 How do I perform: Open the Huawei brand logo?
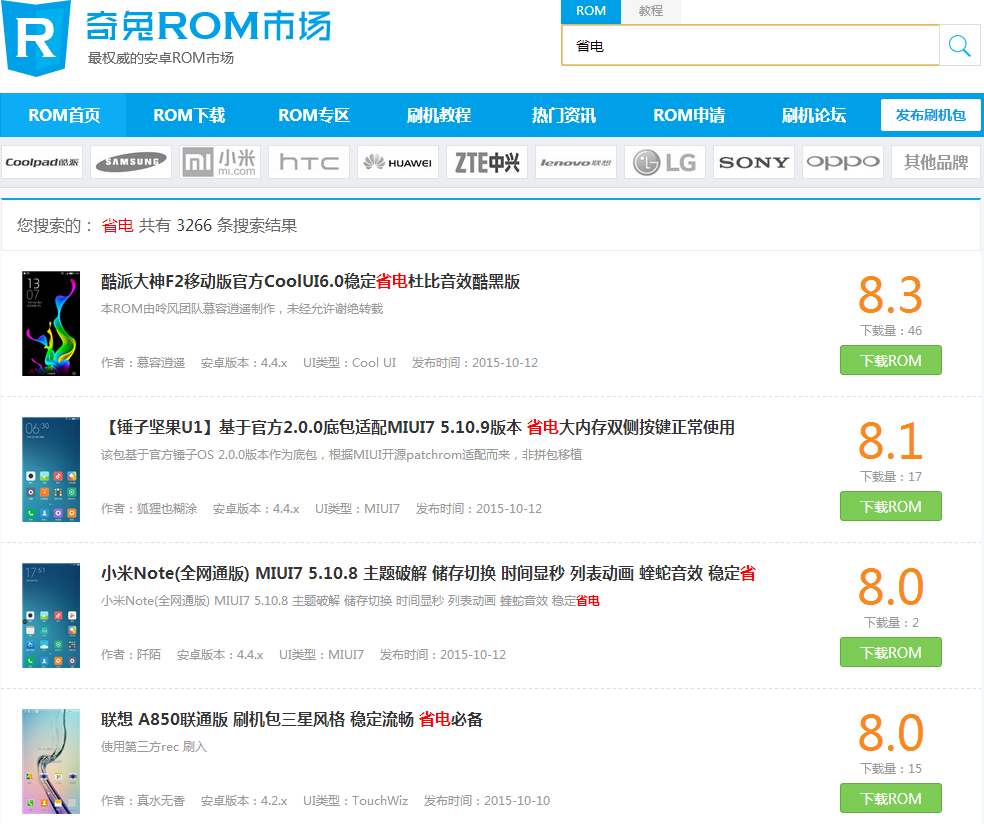pos(398,163)
